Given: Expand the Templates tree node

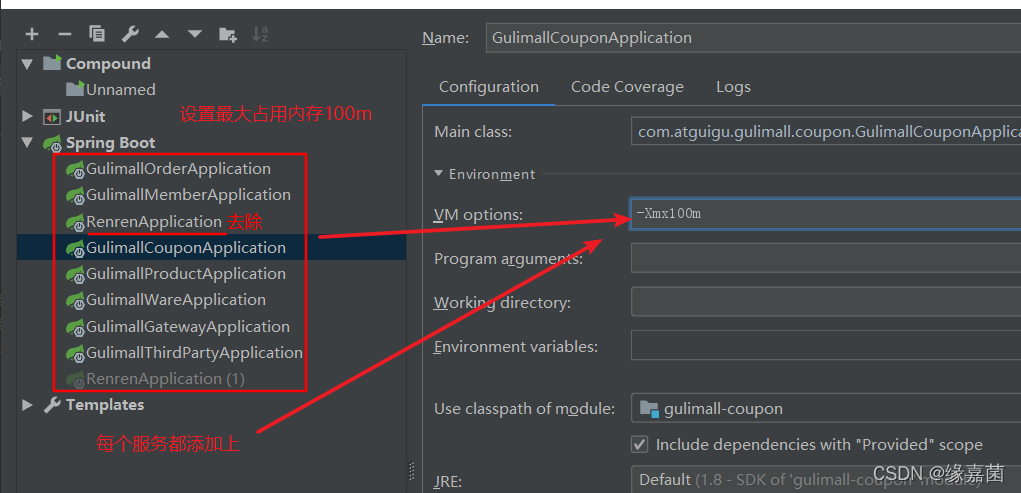Looking at the screenshot, I should (27, 405).
